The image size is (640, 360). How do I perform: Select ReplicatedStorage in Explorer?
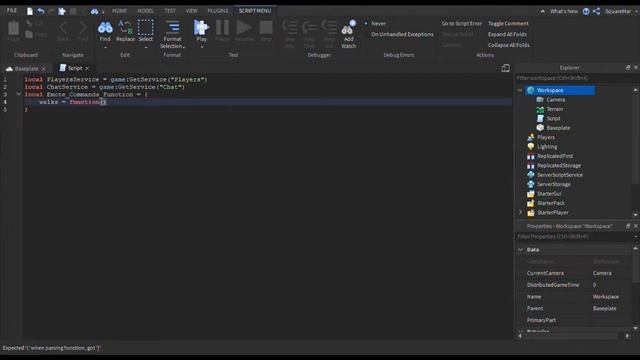(x=559, y=165)
